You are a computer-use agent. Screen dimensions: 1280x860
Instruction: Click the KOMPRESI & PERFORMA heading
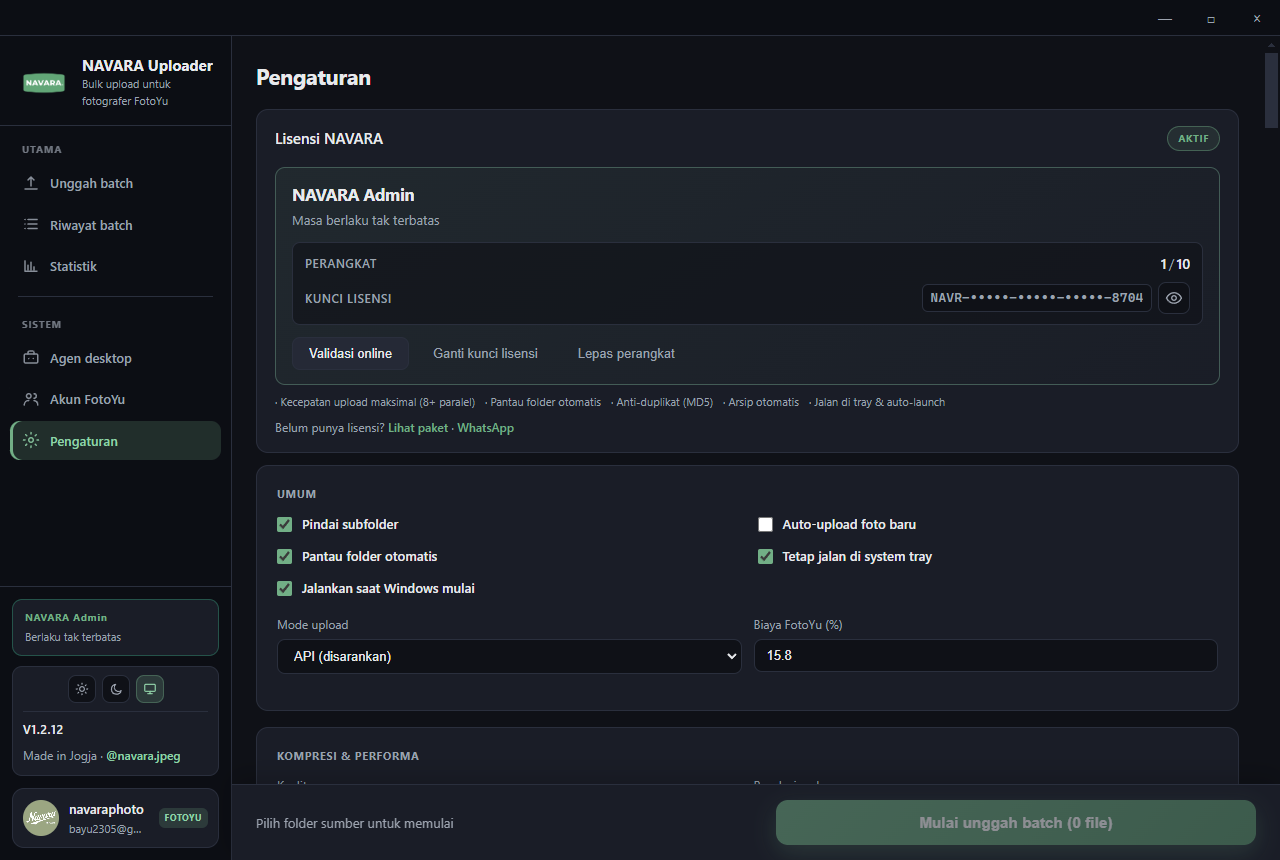point(348,756)
